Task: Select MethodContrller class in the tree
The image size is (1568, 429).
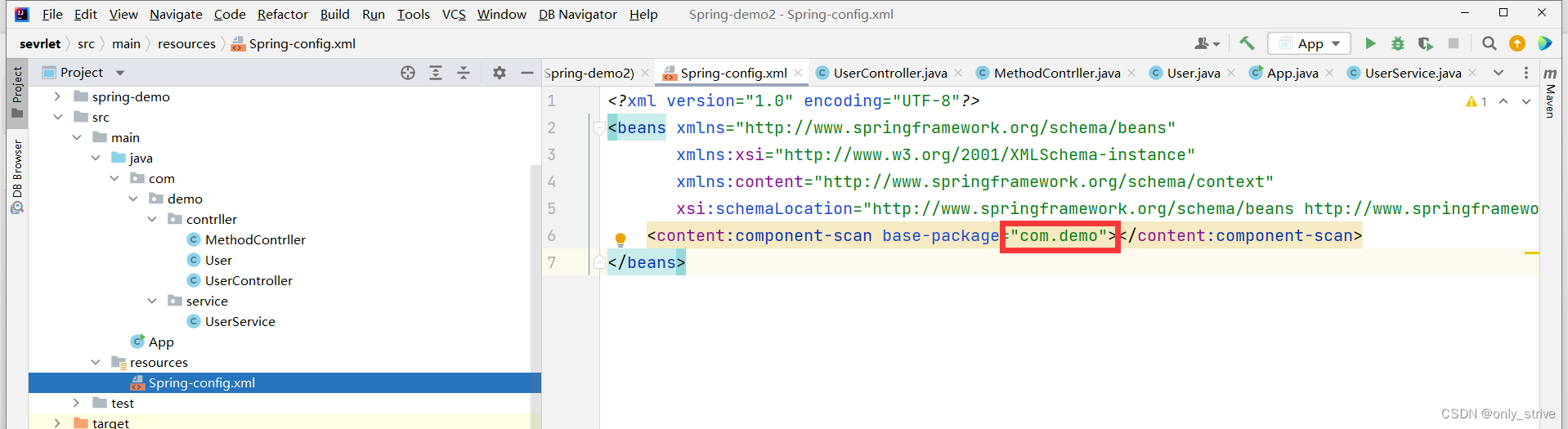Action: point(255,239)
